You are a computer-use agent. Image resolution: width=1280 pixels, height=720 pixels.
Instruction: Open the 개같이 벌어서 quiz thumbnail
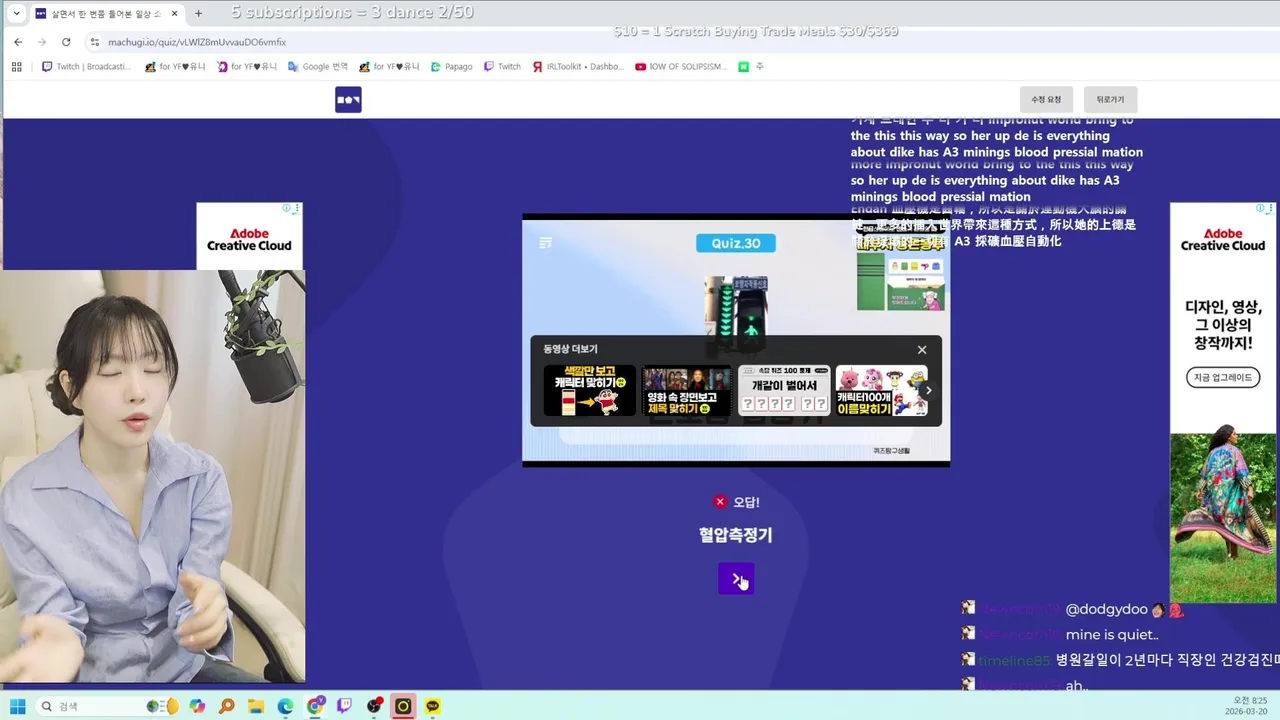[784, 391]
